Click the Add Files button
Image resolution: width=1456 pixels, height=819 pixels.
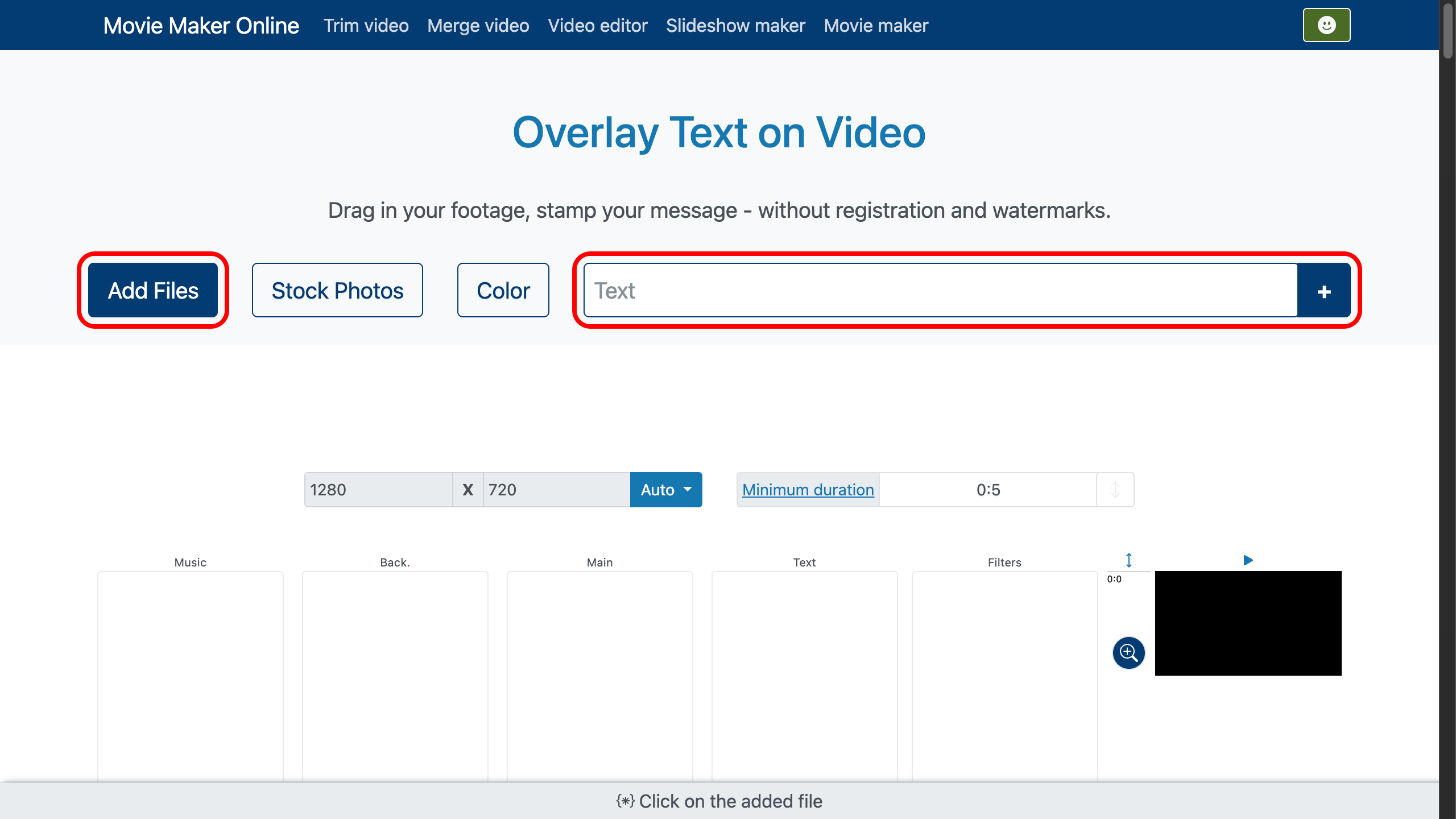pyautogui.click(x=153, y=289)
